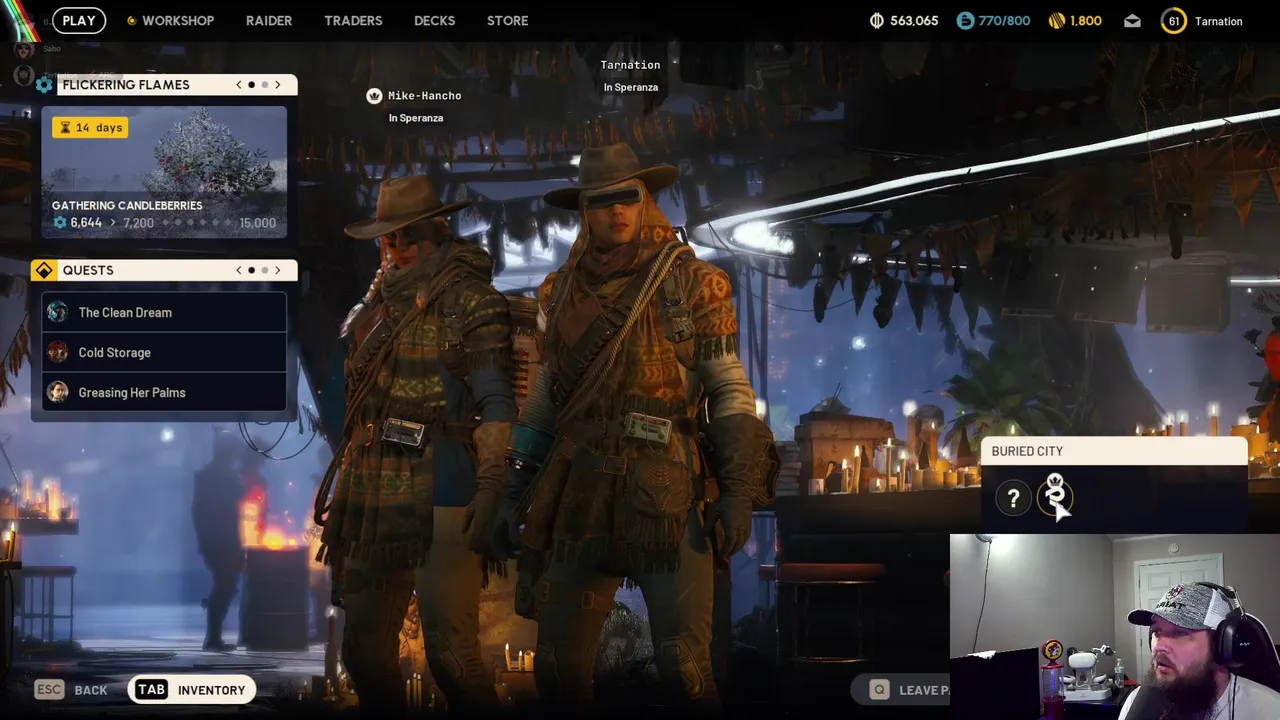1280x720 pixels.
Task: Click the blue token icon beside 770/800
Action: click(965, 21)
